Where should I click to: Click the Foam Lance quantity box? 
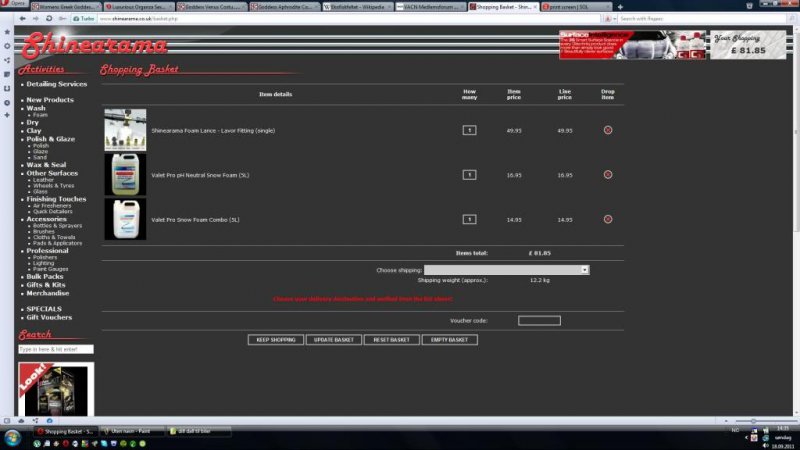tap(469, 130)
